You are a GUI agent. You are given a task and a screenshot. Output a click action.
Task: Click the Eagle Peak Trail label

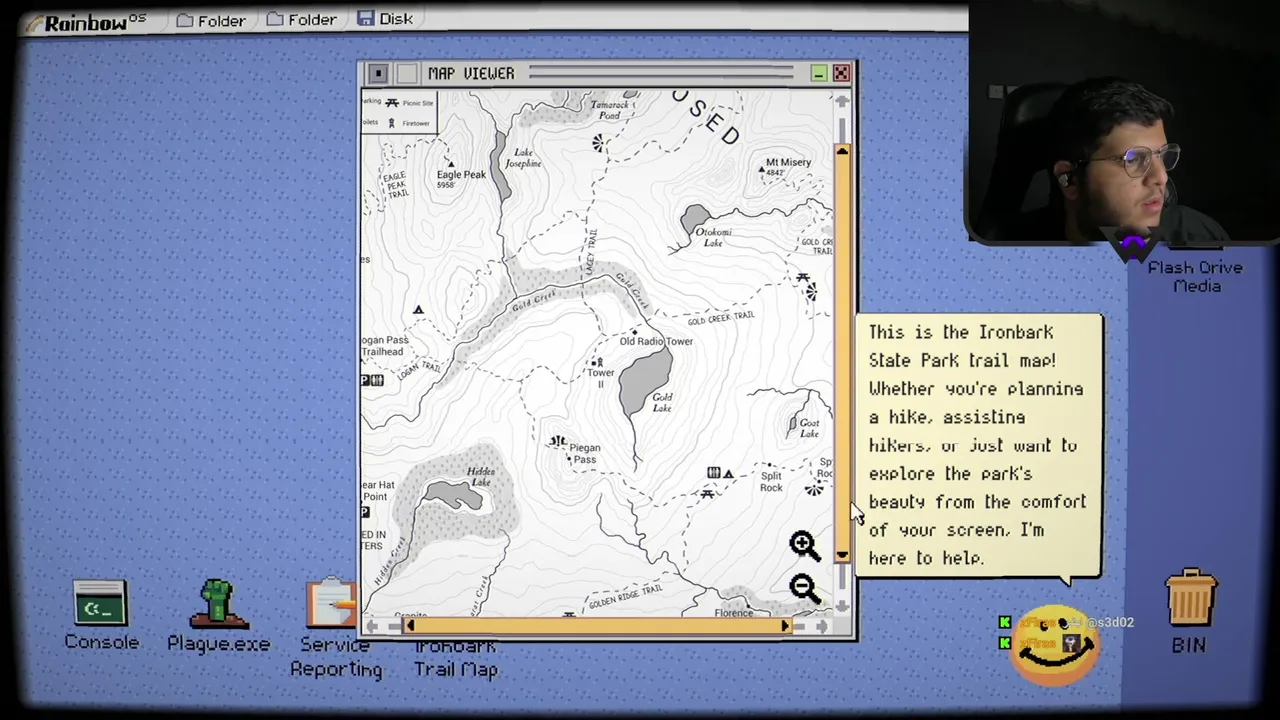(x=397, y=183)
